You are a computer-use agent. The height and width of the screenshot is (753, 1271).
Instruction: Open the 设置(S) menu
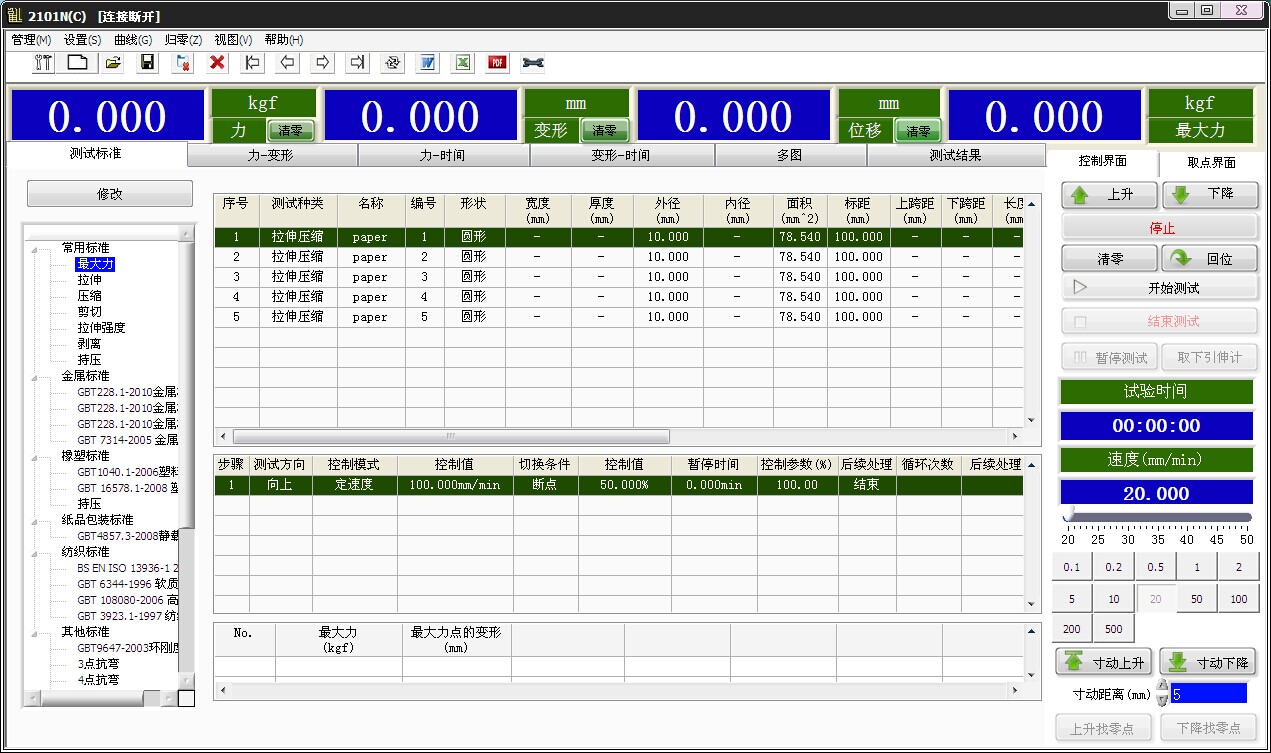(82, 40)
